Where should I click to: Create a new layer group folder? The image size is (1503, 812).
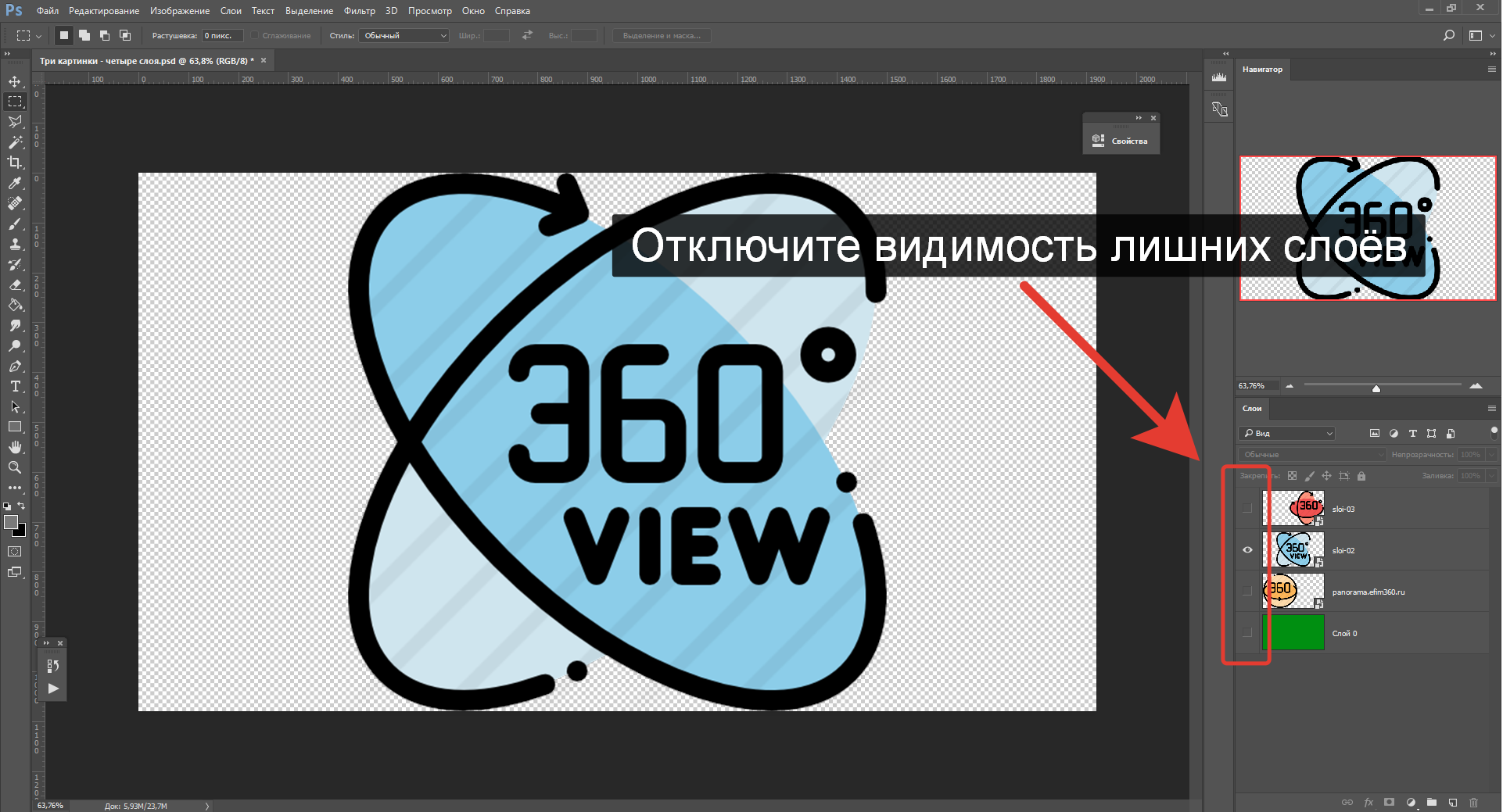(x=1432, y=803)
